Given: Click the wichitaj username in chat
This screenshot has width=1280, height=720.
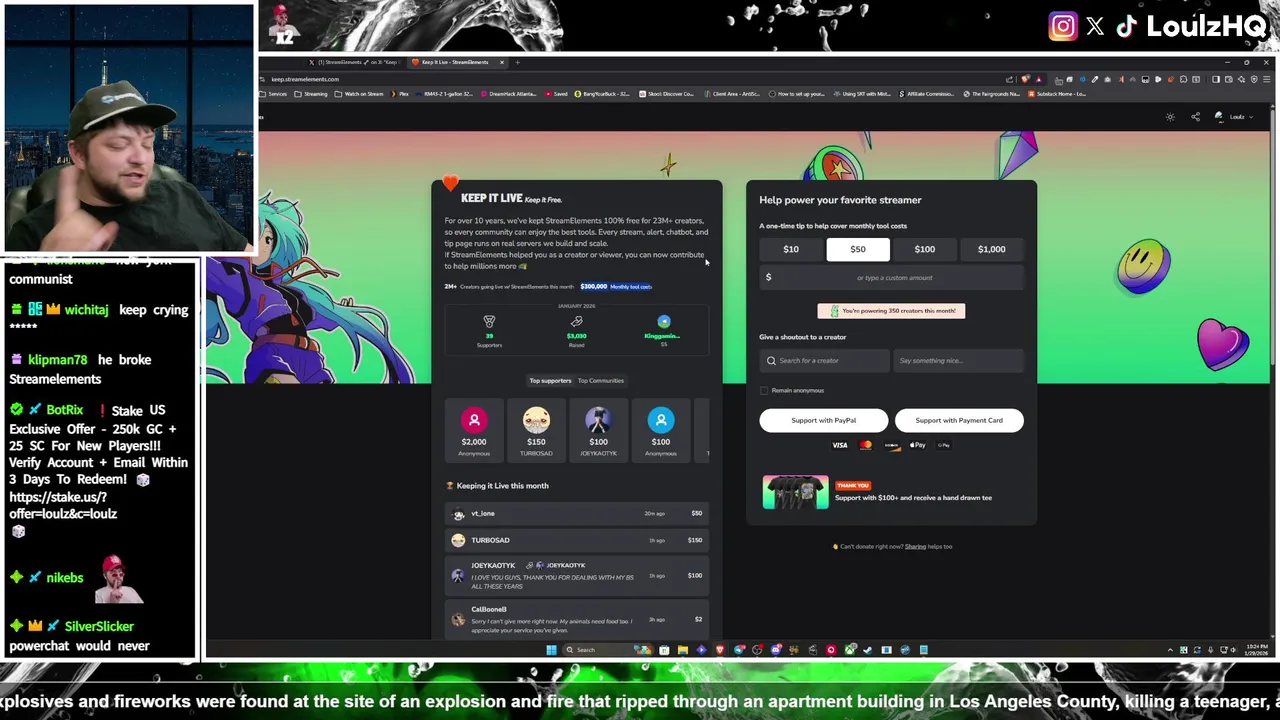Looking at the screenshot, I should coord(86,310).
